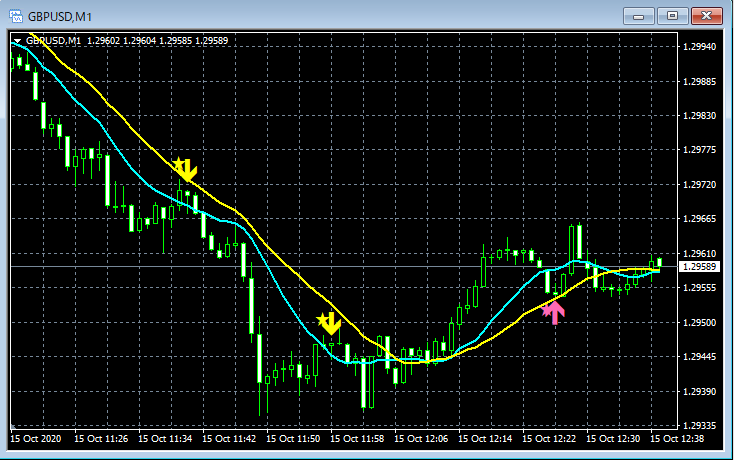This screenshot has width=735, height=460.
Task: Click the 15 Oct 11:26 time label
Action: pos(101,439)
